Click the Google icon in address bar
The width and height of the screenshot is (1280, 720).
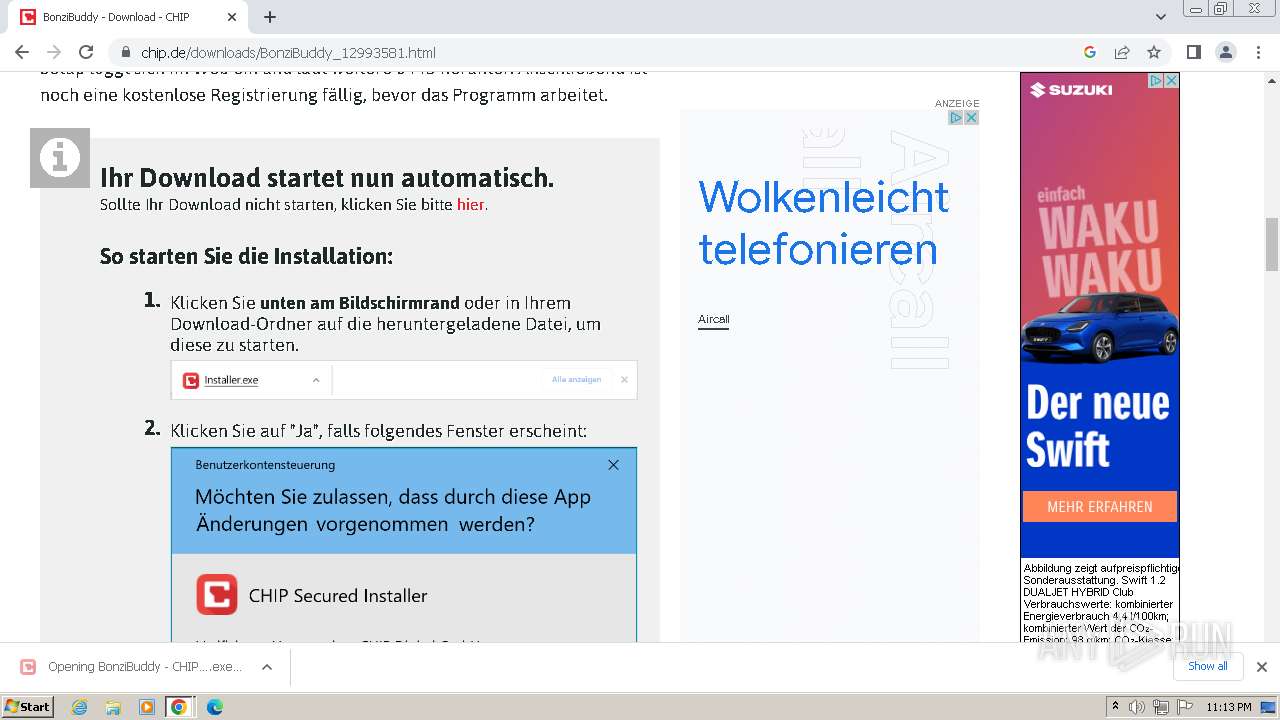(x=1090, y=52)
